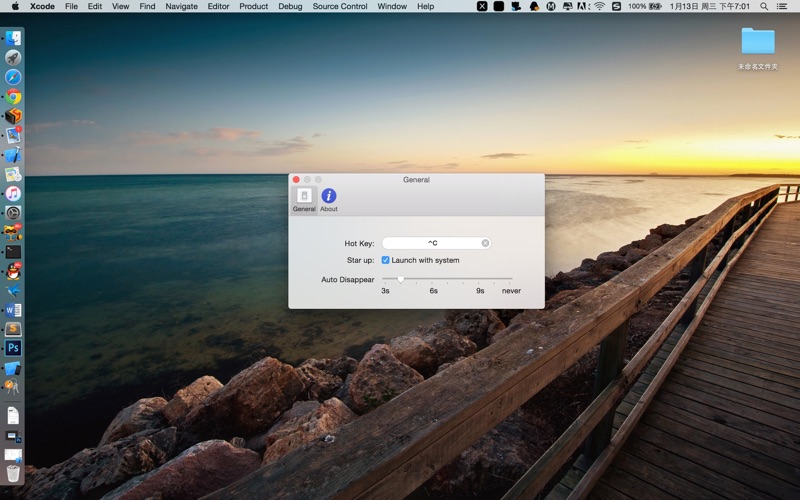
Task: Open iOS Simulator icon in Dock
Action: [x=13, y=368]
